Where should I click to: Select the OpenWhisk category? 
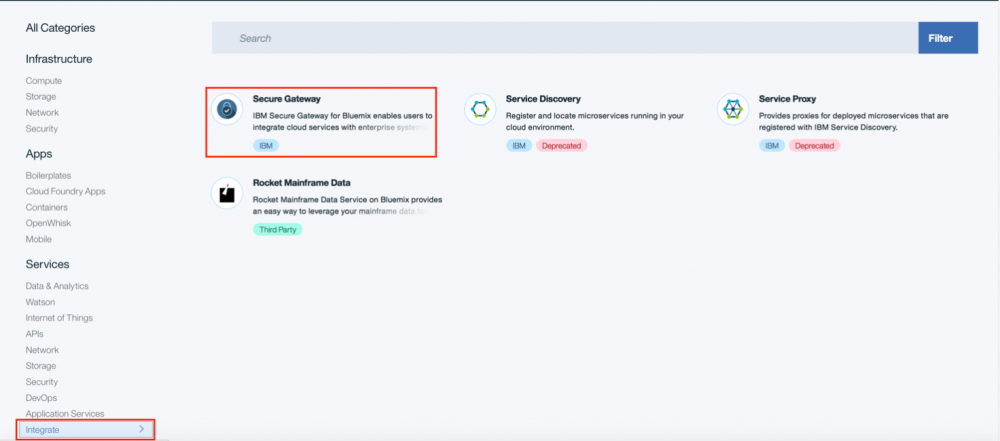tap(48, 223)
